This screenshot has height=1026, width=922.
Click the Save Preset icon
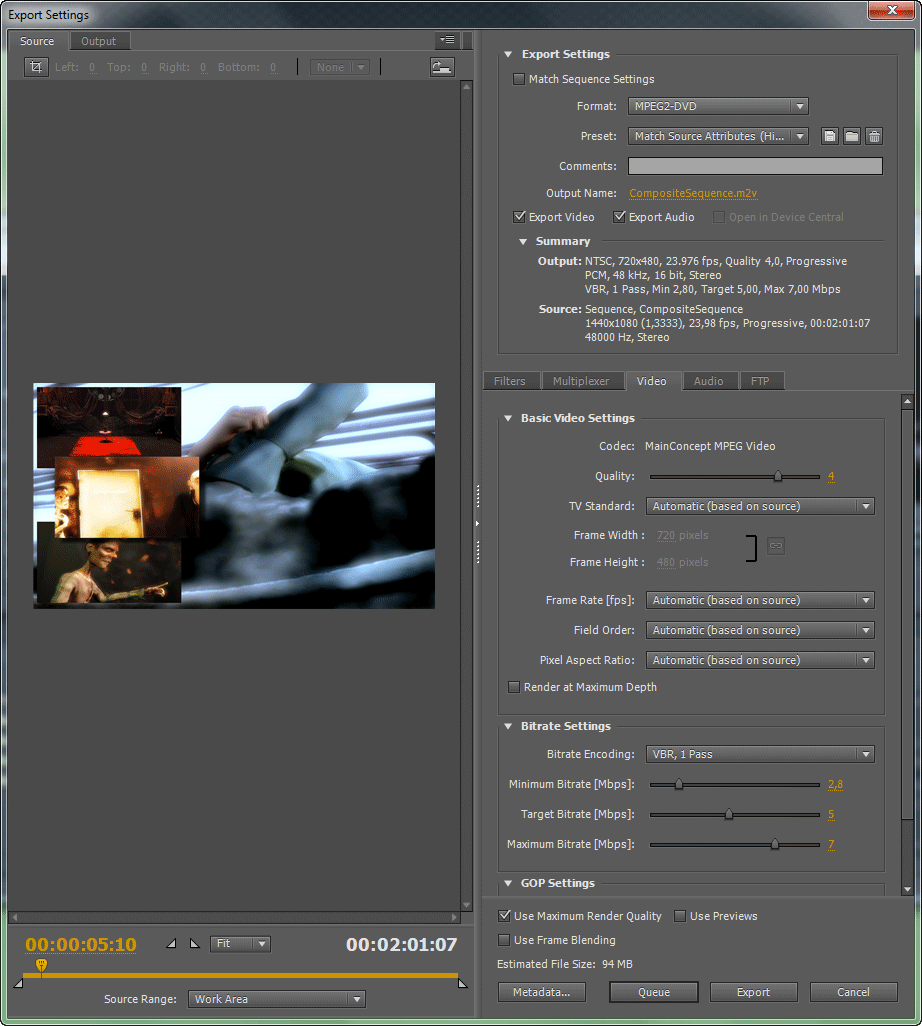(x=830, y=136)
